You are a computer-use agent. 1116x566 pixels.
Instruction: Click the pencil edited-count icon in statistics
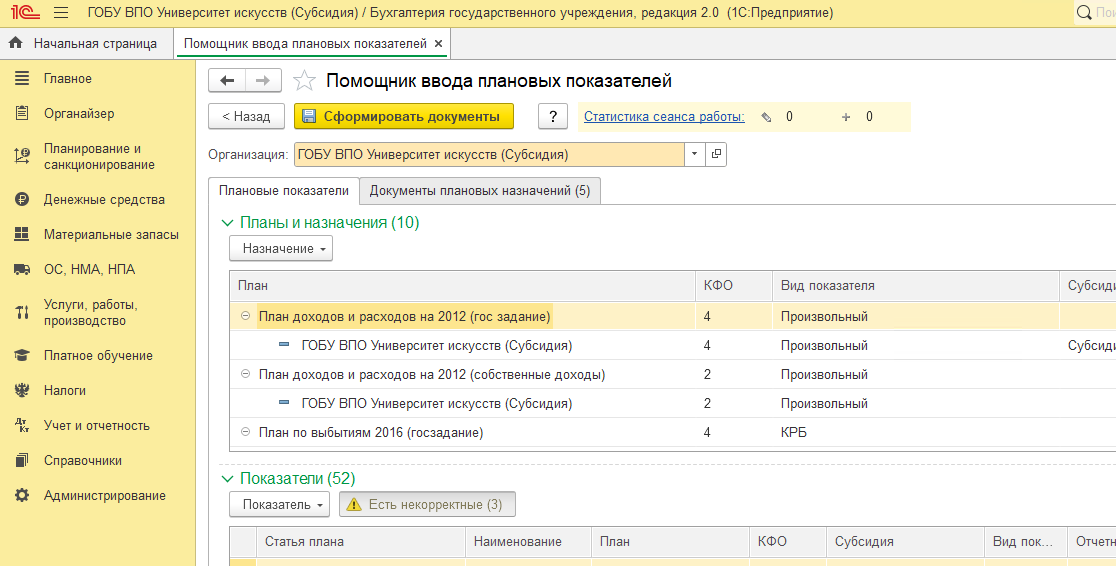coord(766,117)
